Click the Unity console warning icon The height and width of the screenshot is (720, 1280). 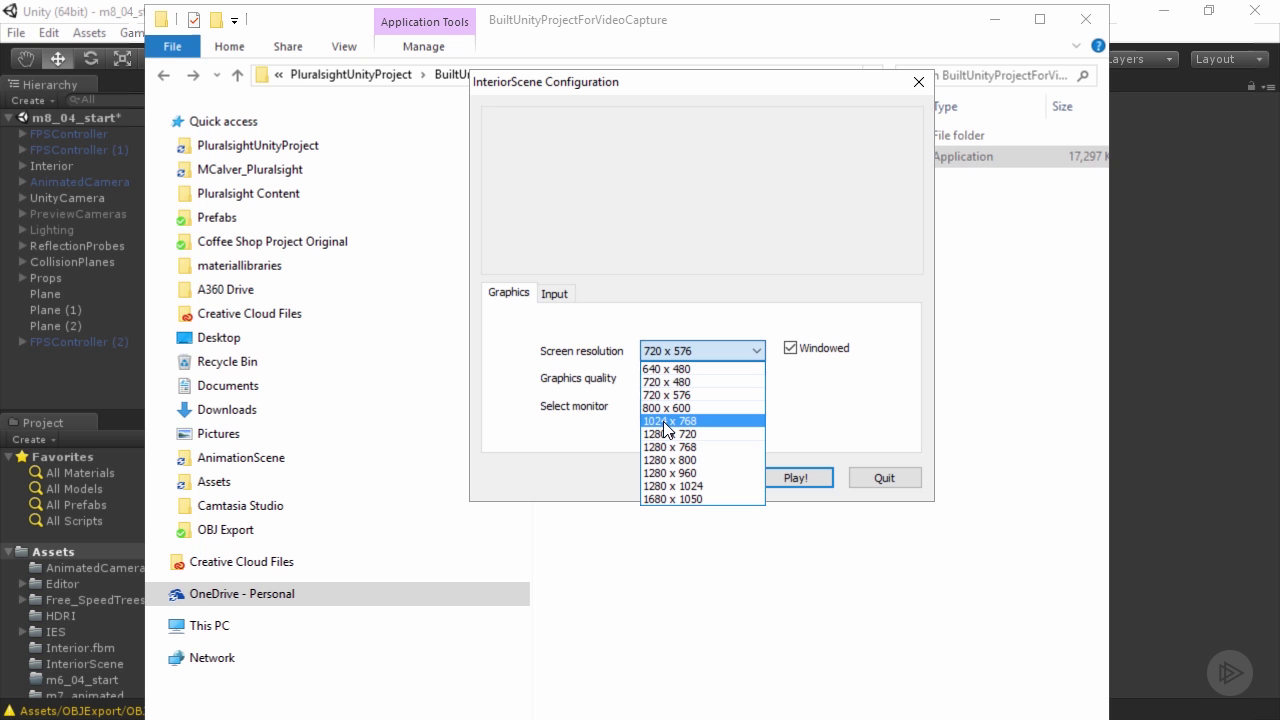click(9, 711)
